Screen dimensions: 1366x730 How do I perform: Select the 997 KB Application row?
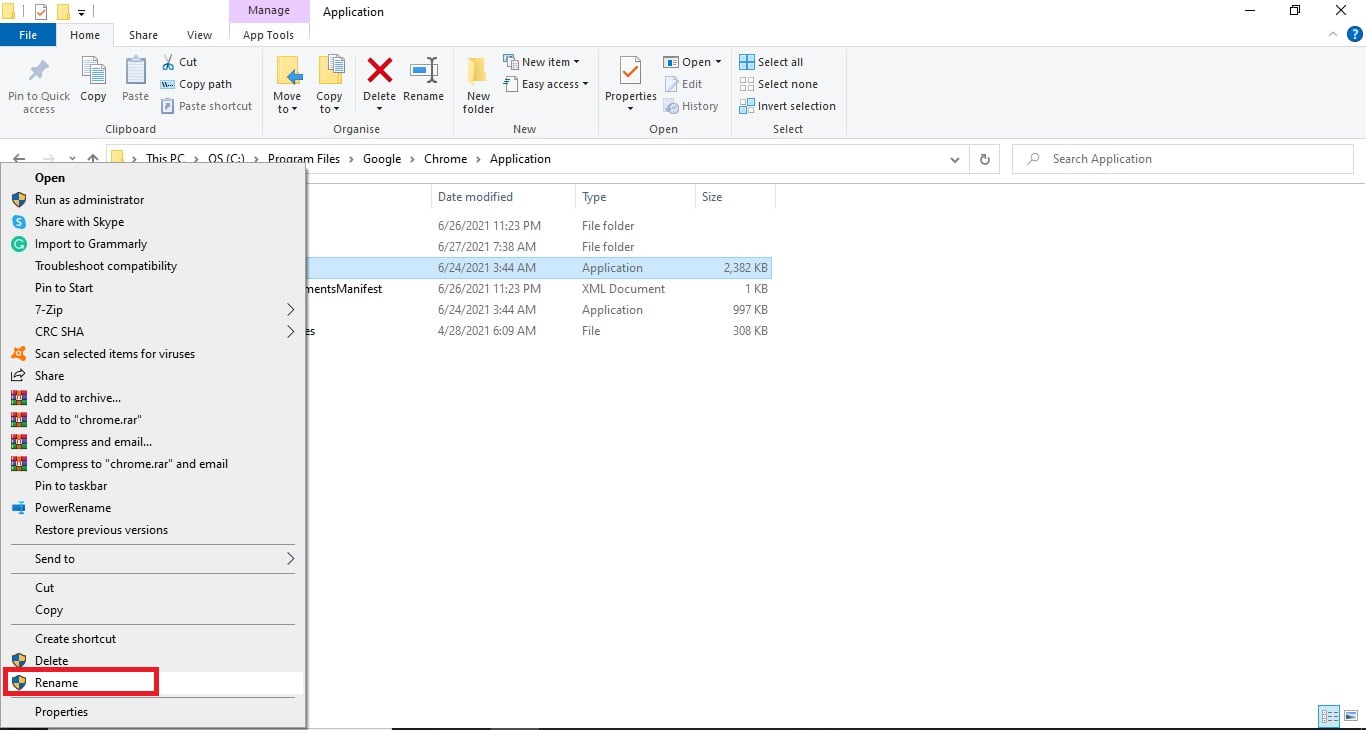click(x=539, y=310)
